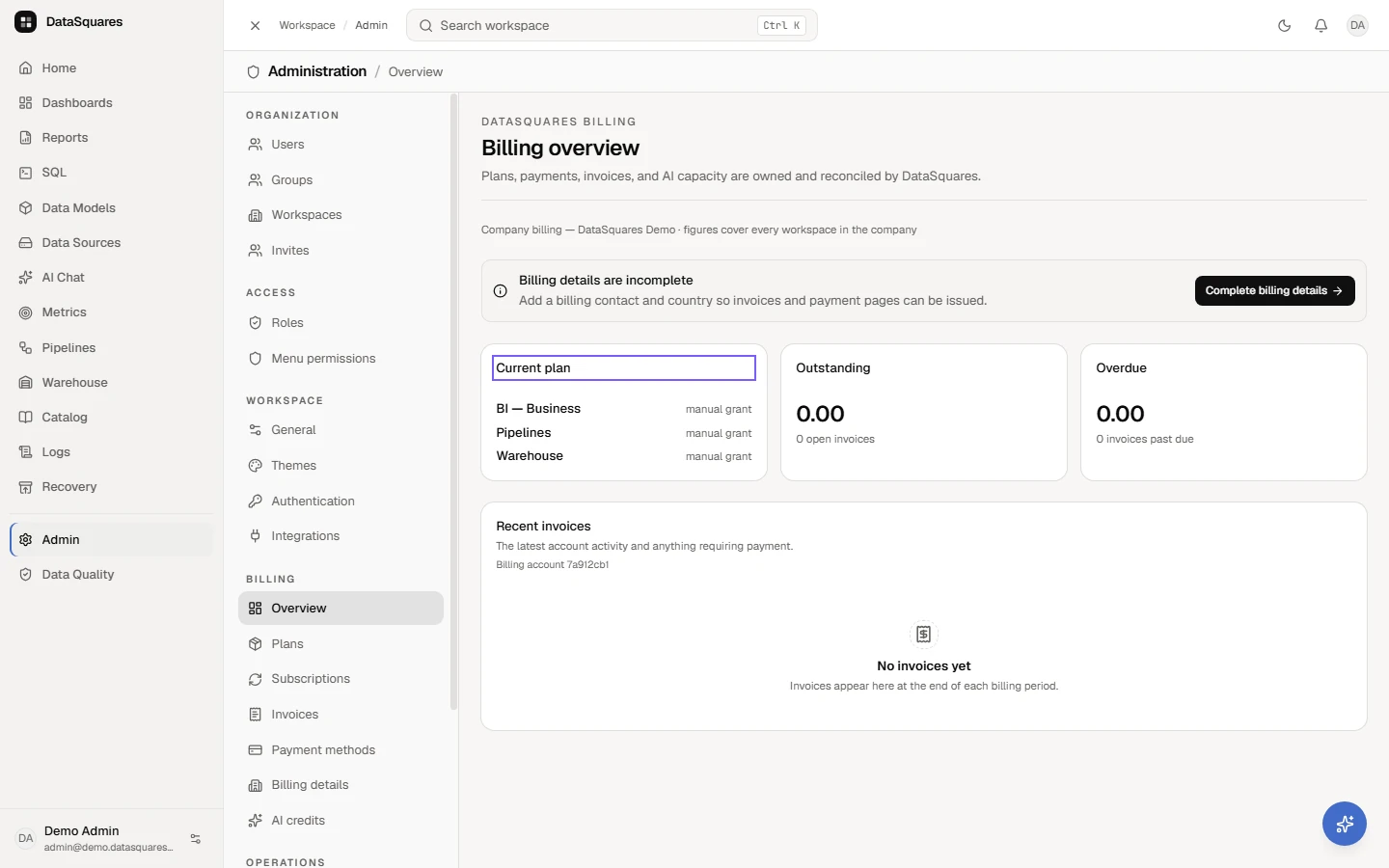The image size is (1389, 868).
Task: Open Home from the main sidebar
Action: point(111,68)
